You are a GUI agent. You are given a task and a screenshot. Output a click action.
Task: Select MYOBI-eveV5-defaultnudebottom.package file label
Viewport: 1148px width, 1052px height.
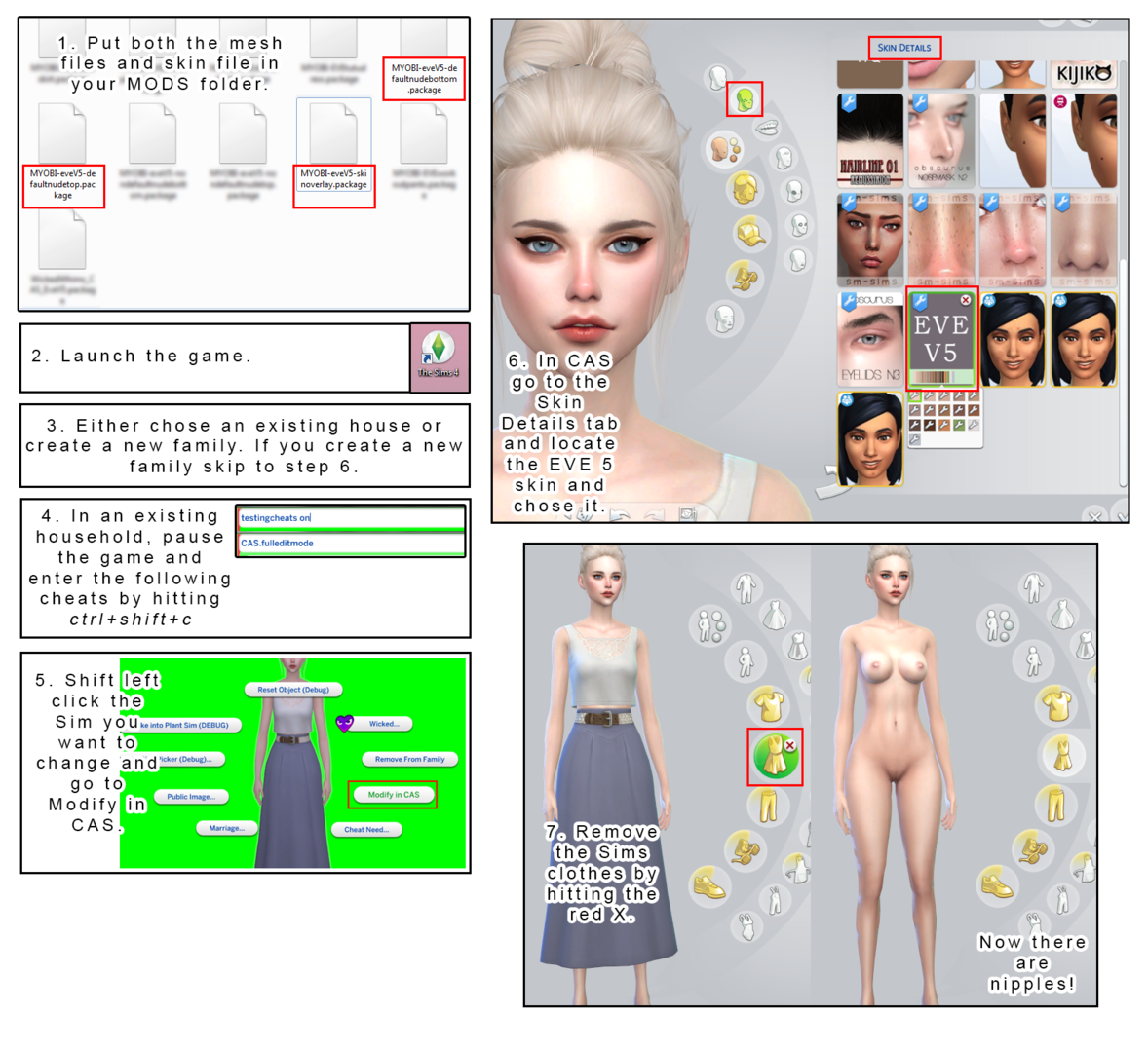[424, 79]
